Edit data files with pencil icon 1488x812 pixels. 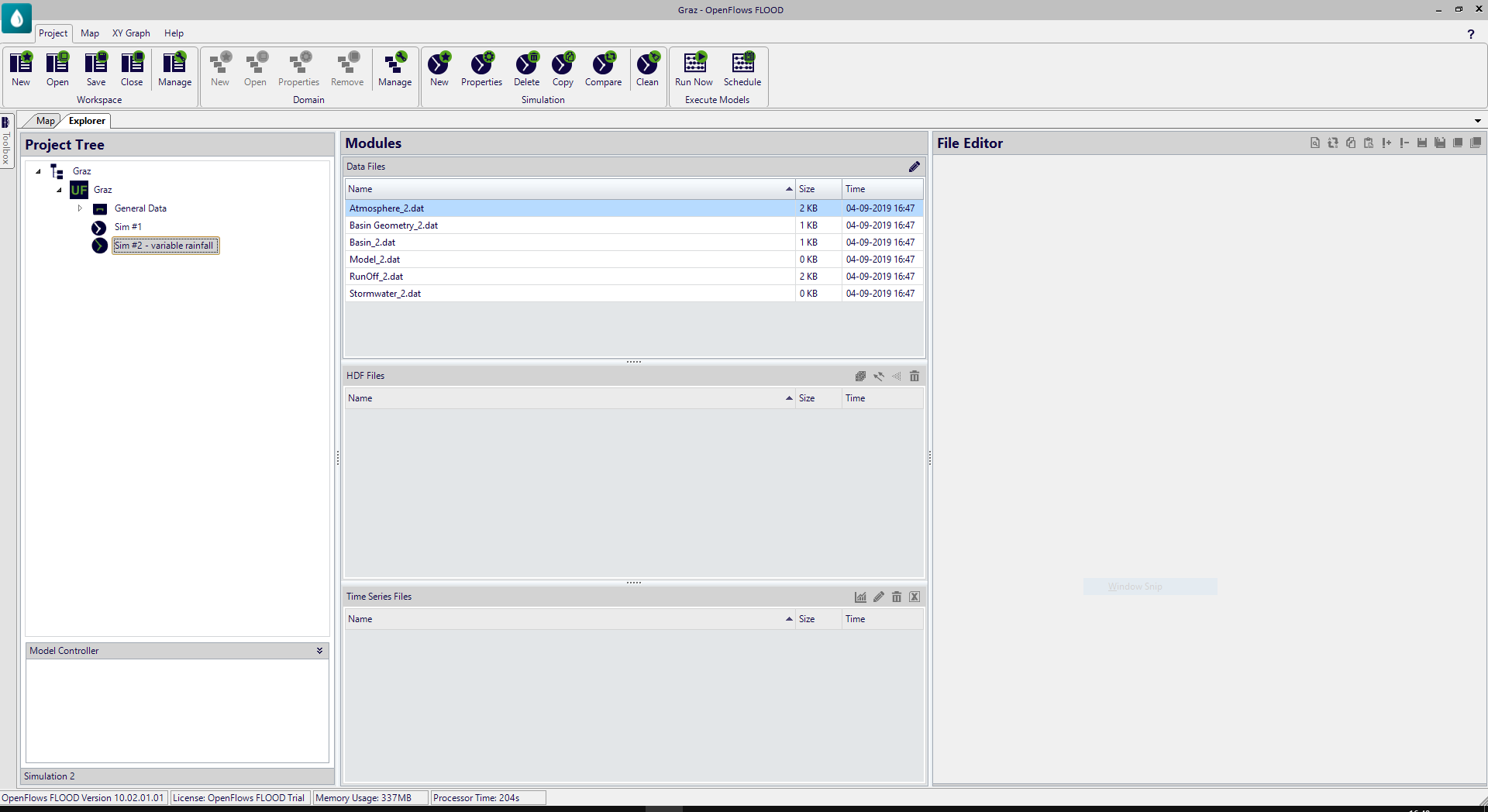[x=914, y=167]
